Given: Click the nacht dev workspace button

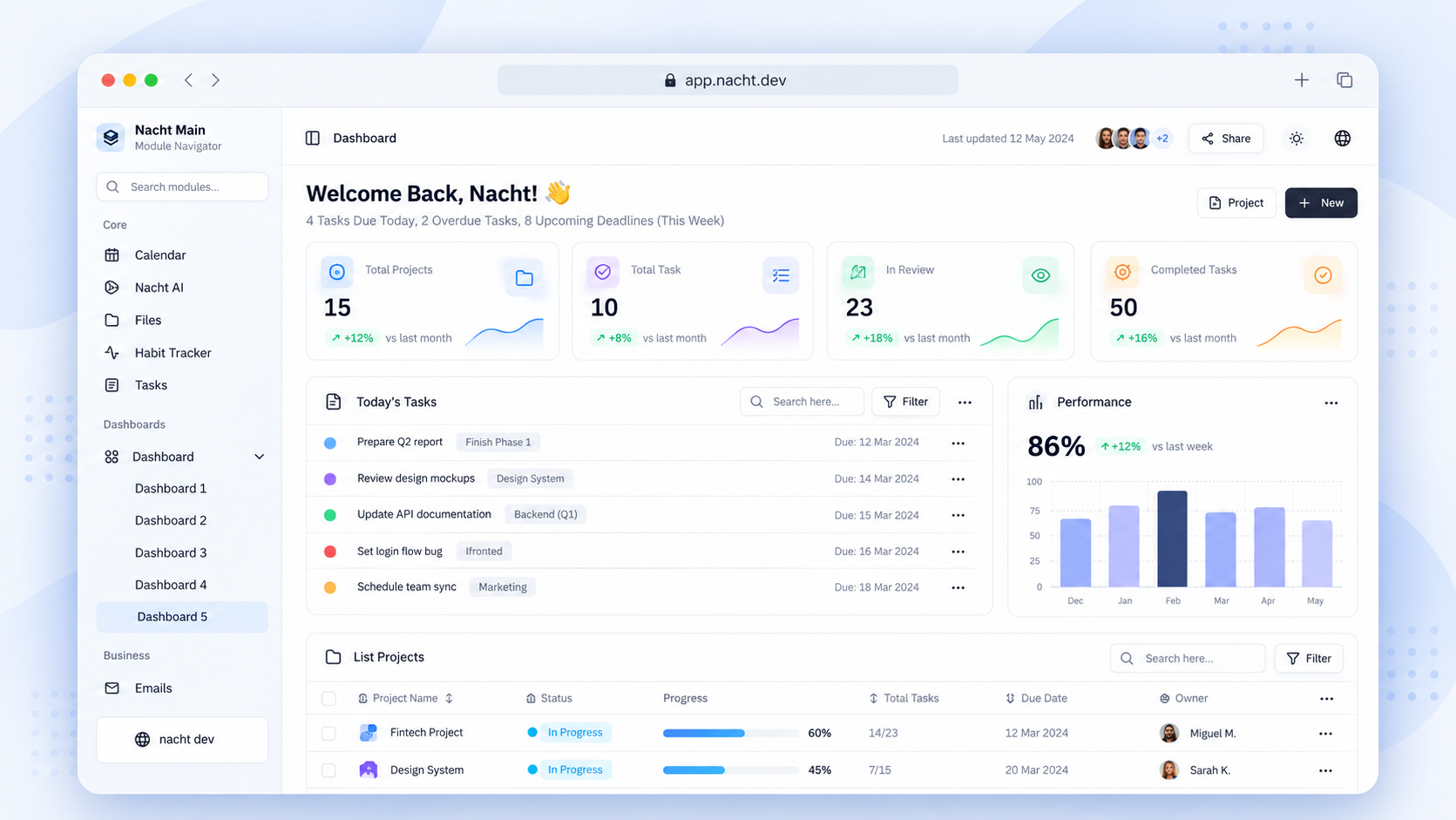Looking at the screenshot, I should [182, 739].
